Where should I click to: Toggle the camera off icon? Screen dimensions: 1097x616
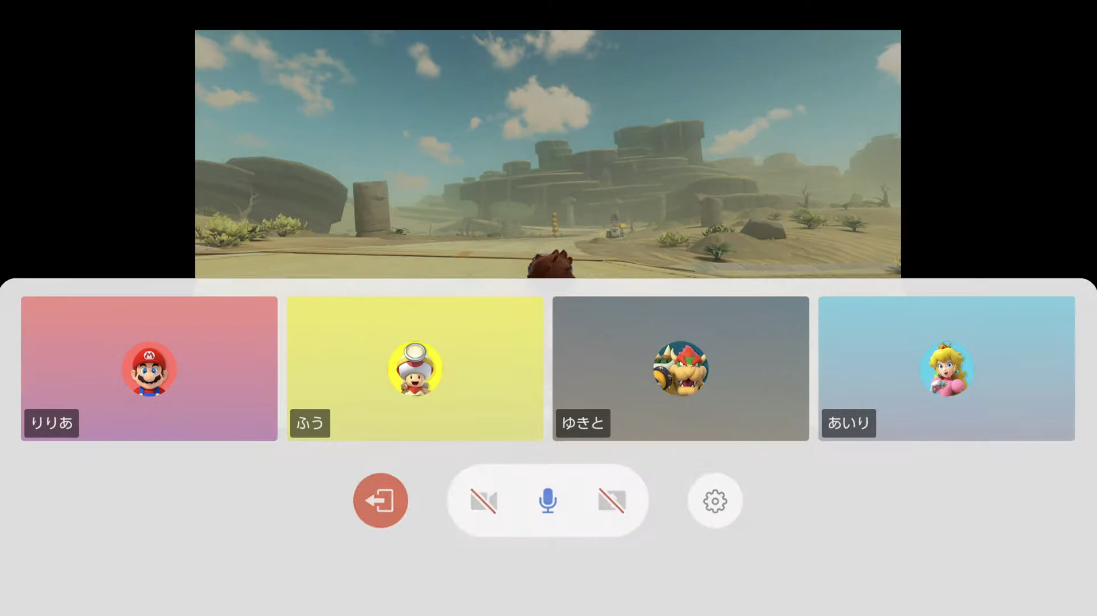pyautogui.click(x=483, y=501)
